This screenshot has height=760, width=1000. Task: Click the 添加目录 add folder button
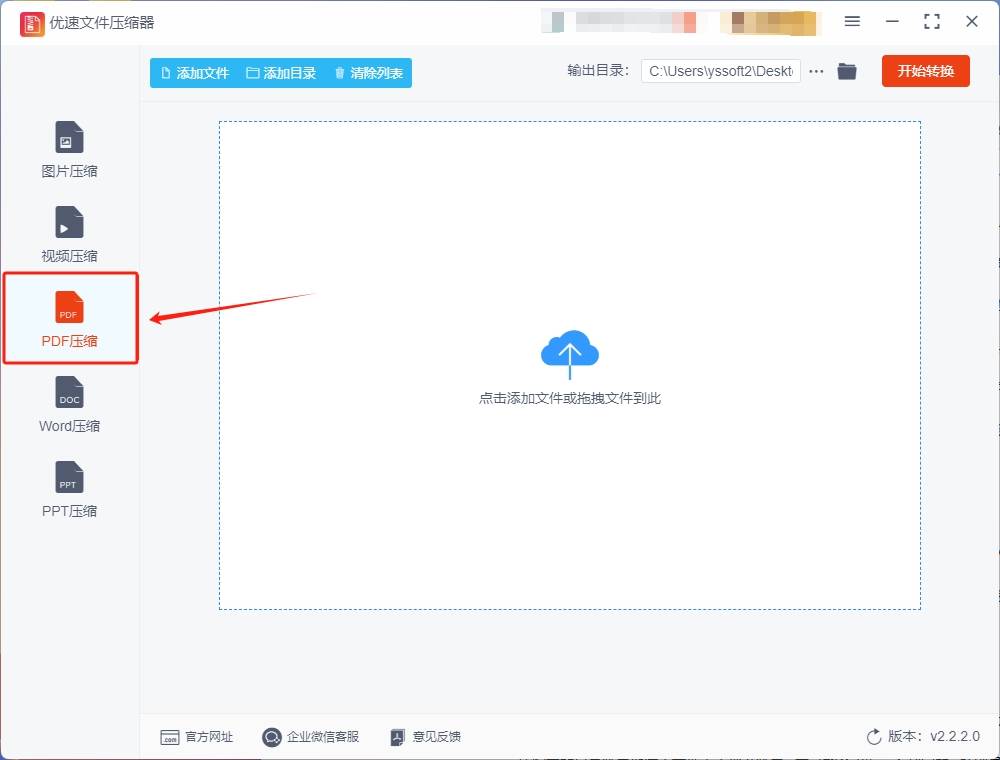coord(281,73)
